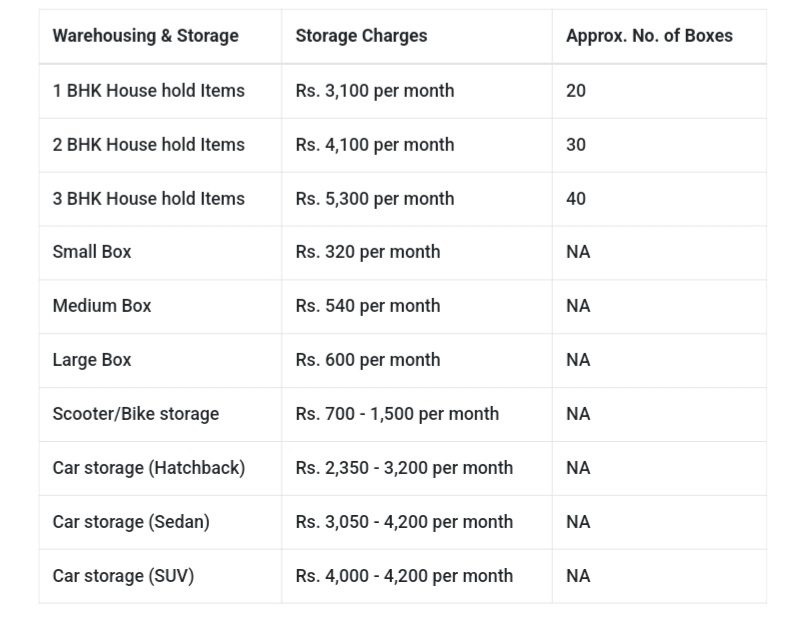Select the 2 BHK House hold Items cell
Screen dimensions: 802x623
(148, 145)
